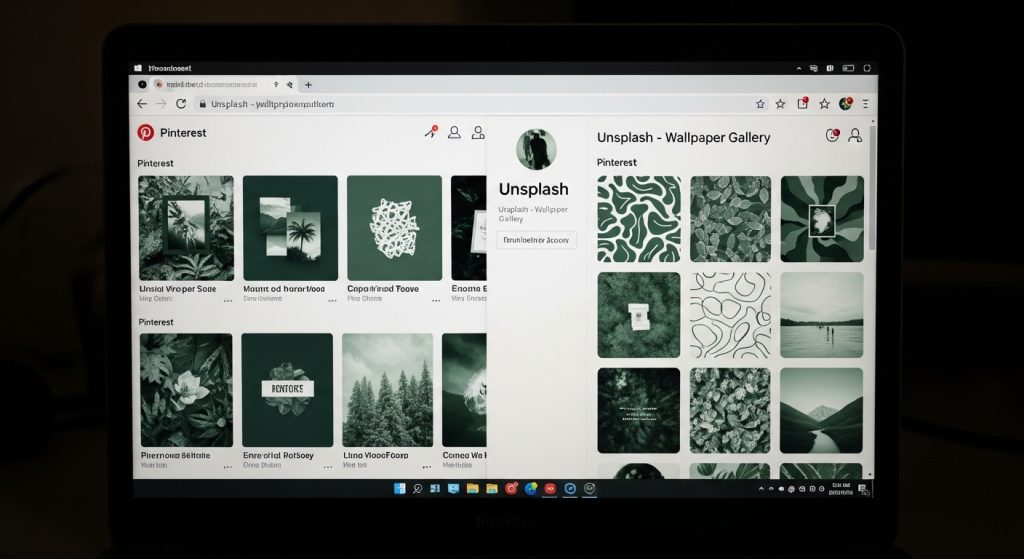Open the framed jungle leaf pin
1024x559 pixels.
click(186, 228)
